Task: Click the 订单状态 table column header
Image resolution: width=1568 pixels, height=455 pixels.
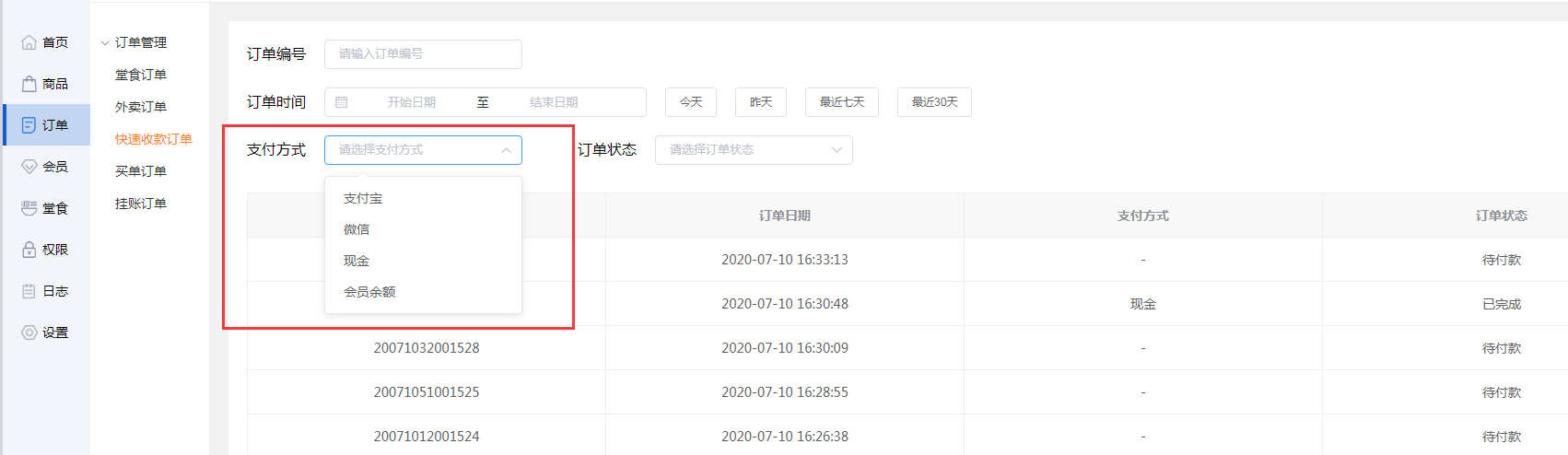Action: click(x=1502, y=216)
